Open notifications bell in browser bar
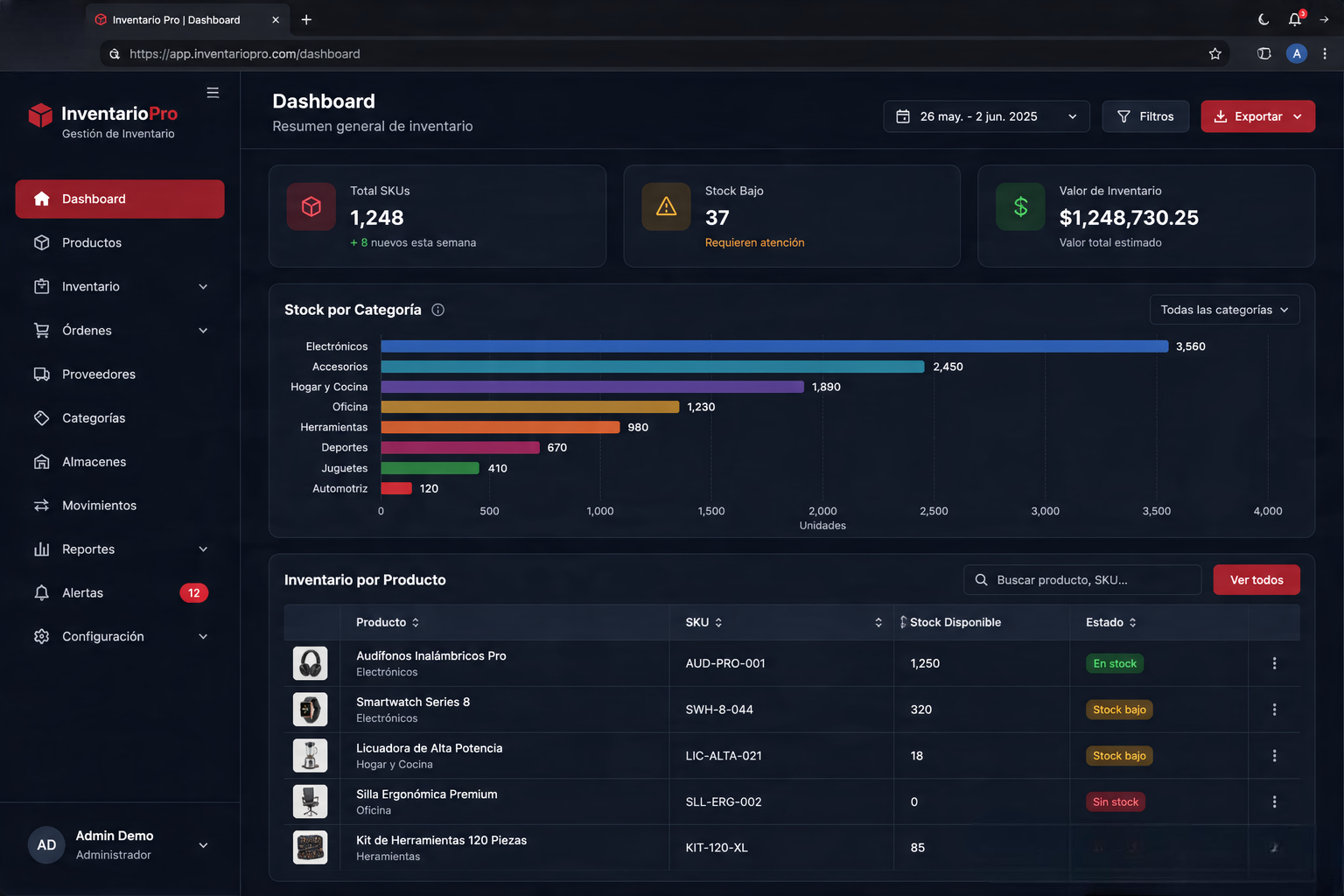The height and width of the screenshot is (896, 1344). pyautogui.click(x=1295, y=19)
